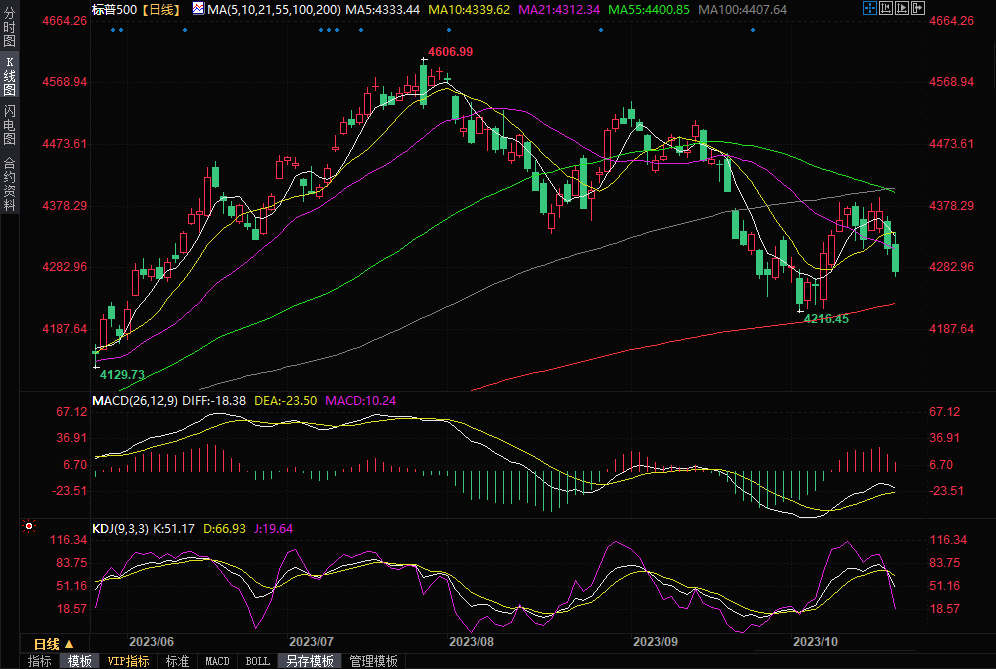This screenshot has width=996, height=669.
Task: Open the 【日线】 period label in title
Action: coord(160,9)
